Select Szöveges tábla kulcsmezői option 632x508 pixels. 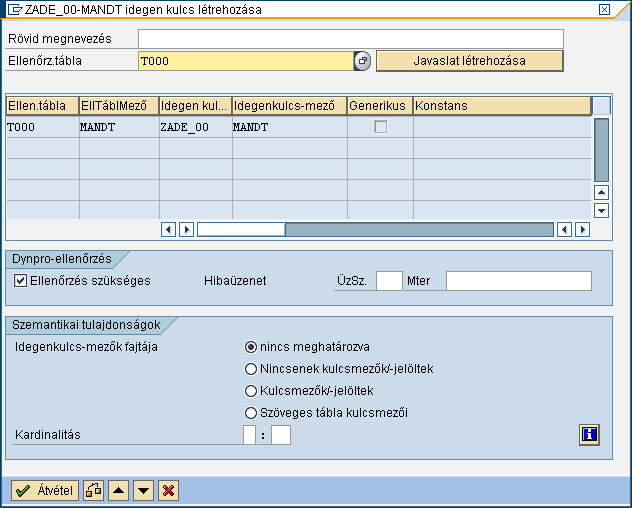tap(251, 413)
